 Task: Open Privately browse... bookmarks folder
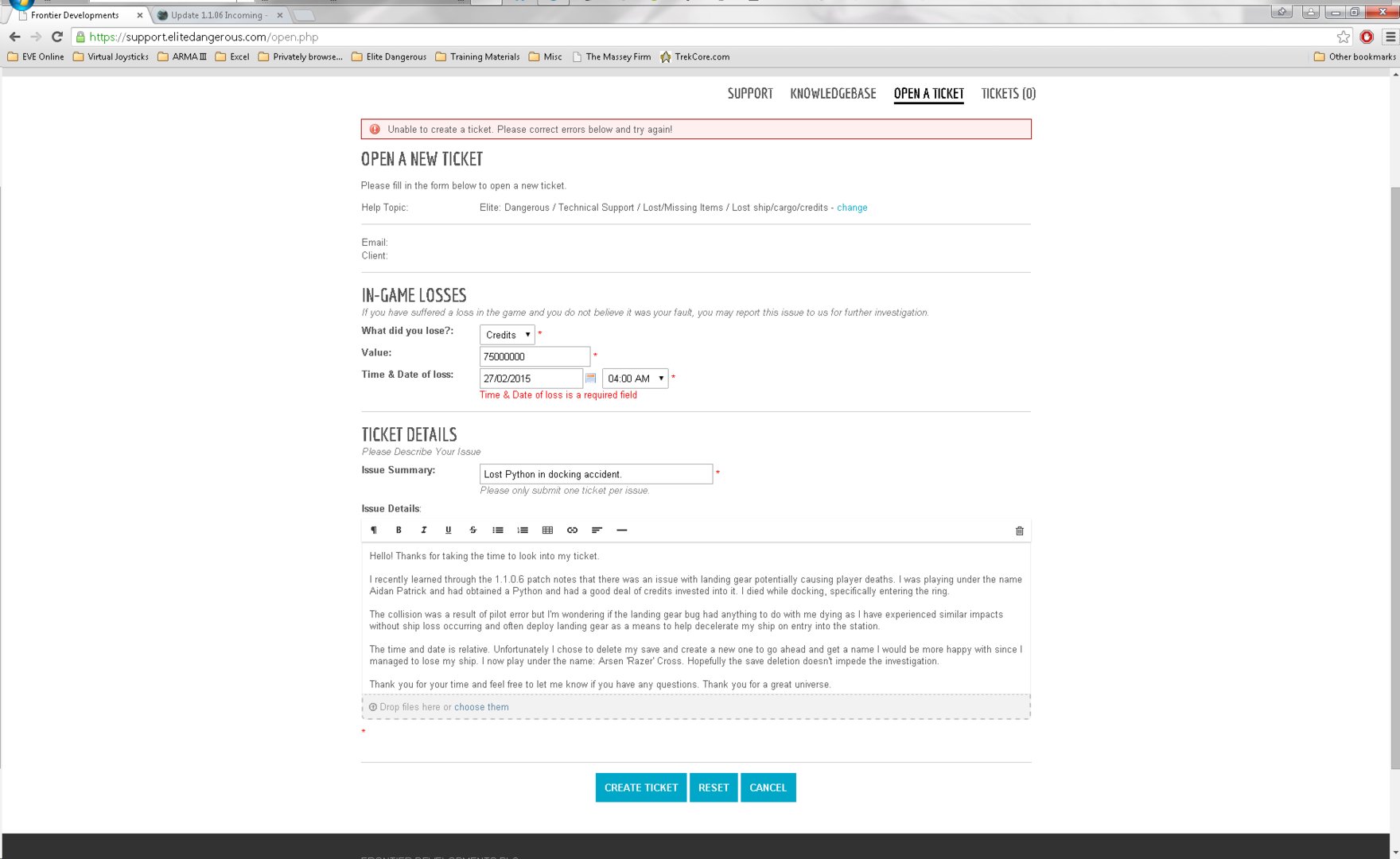pyautogui.click(x=301, y=57)
